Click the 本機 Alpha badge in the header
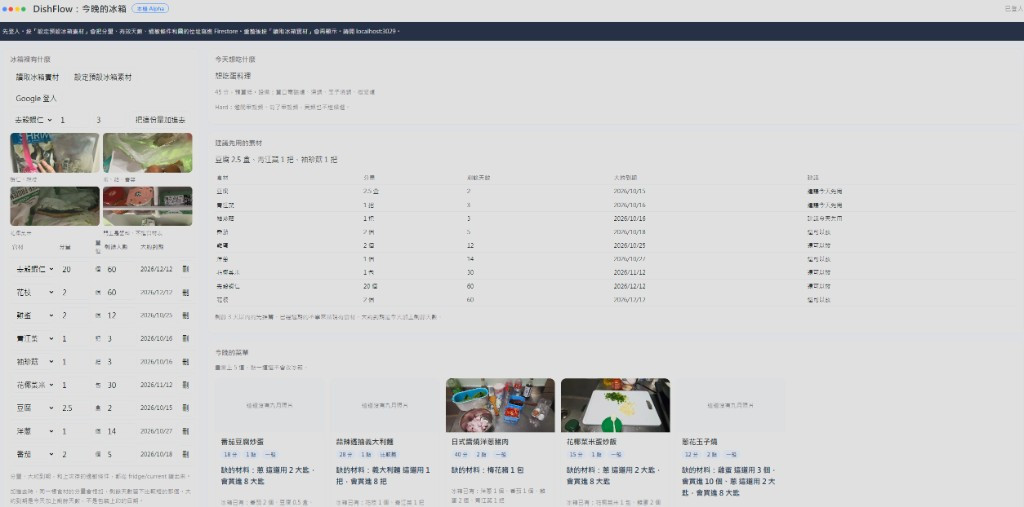 coord(150,8)
